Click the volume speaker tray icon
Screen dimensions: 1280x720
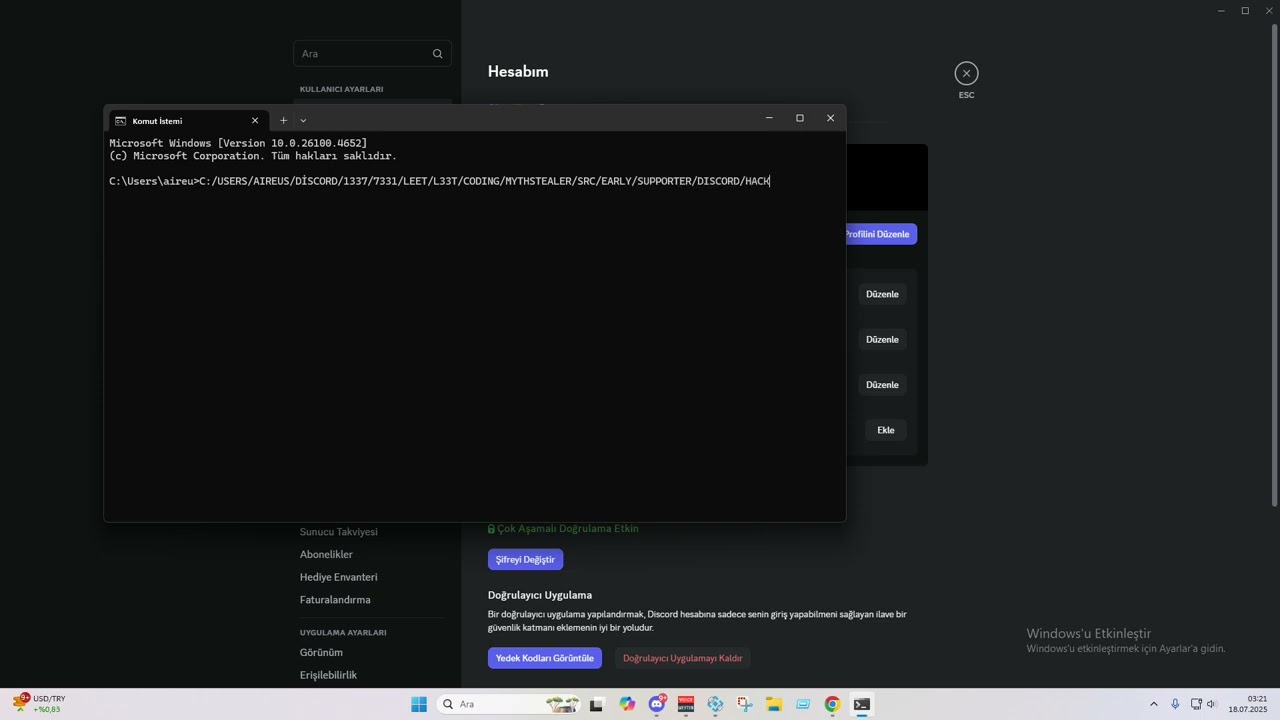[x=1211, y=704]
